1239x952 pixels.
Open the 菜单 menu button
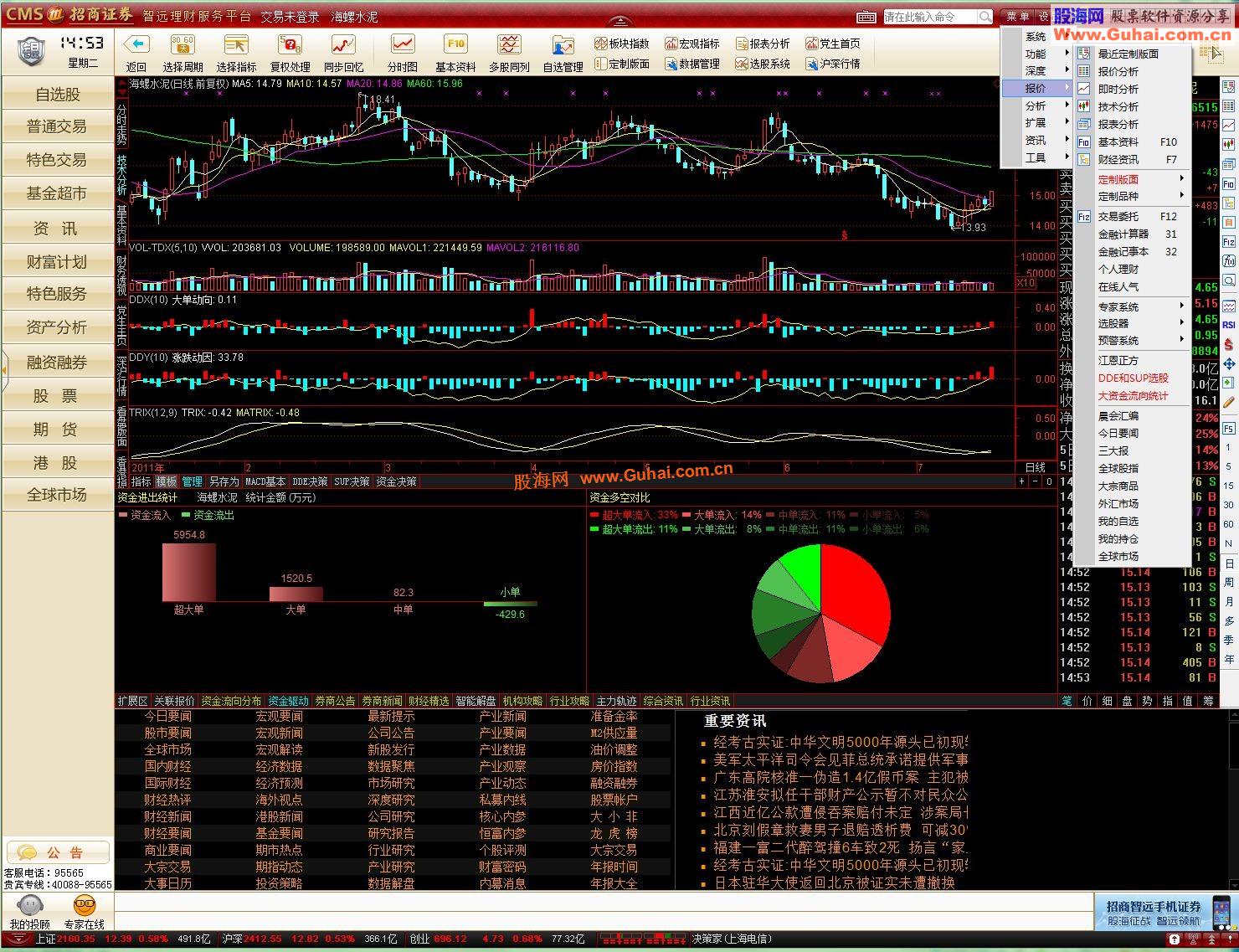[1018, 17]
